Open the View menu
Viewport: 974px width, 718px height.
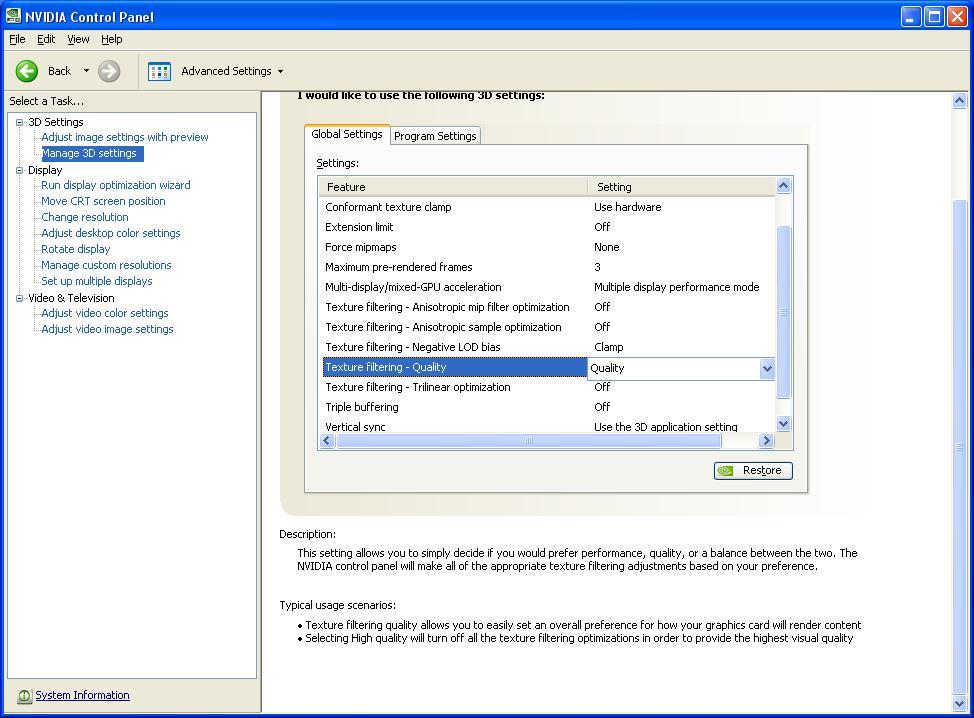[x=77, y=39]
